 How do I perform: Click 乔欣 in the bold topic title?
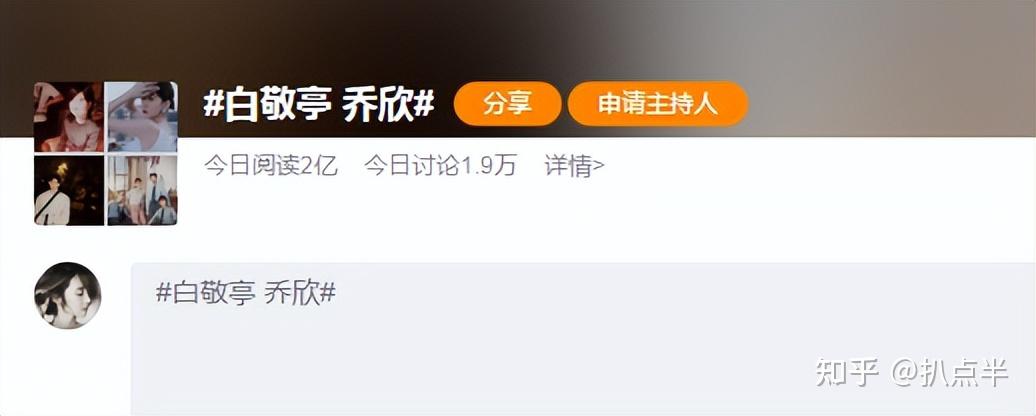[x=377, y=104]
